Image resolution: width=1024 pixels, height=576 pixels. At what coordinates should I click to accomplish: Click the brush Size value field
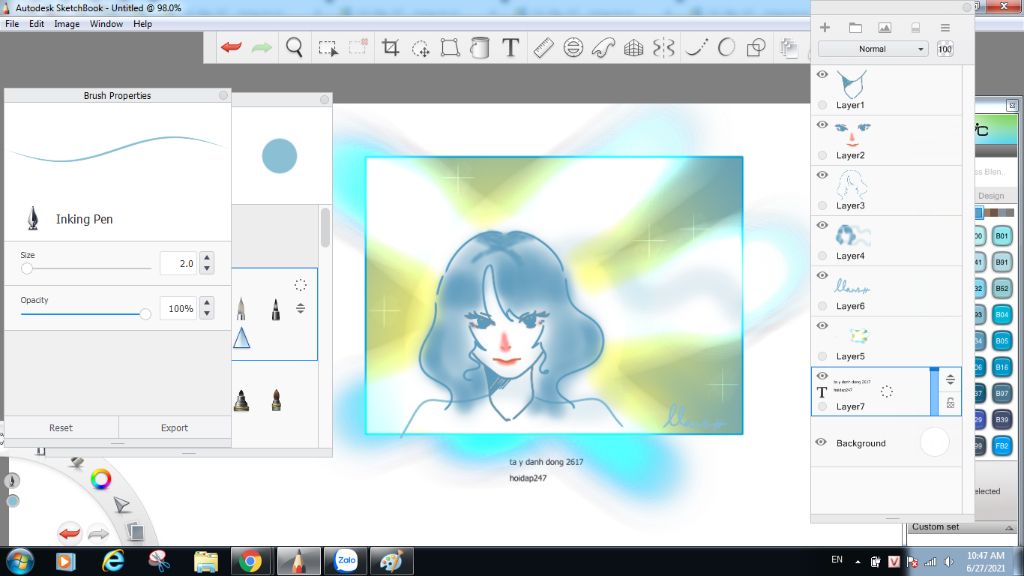pos(178,263)
